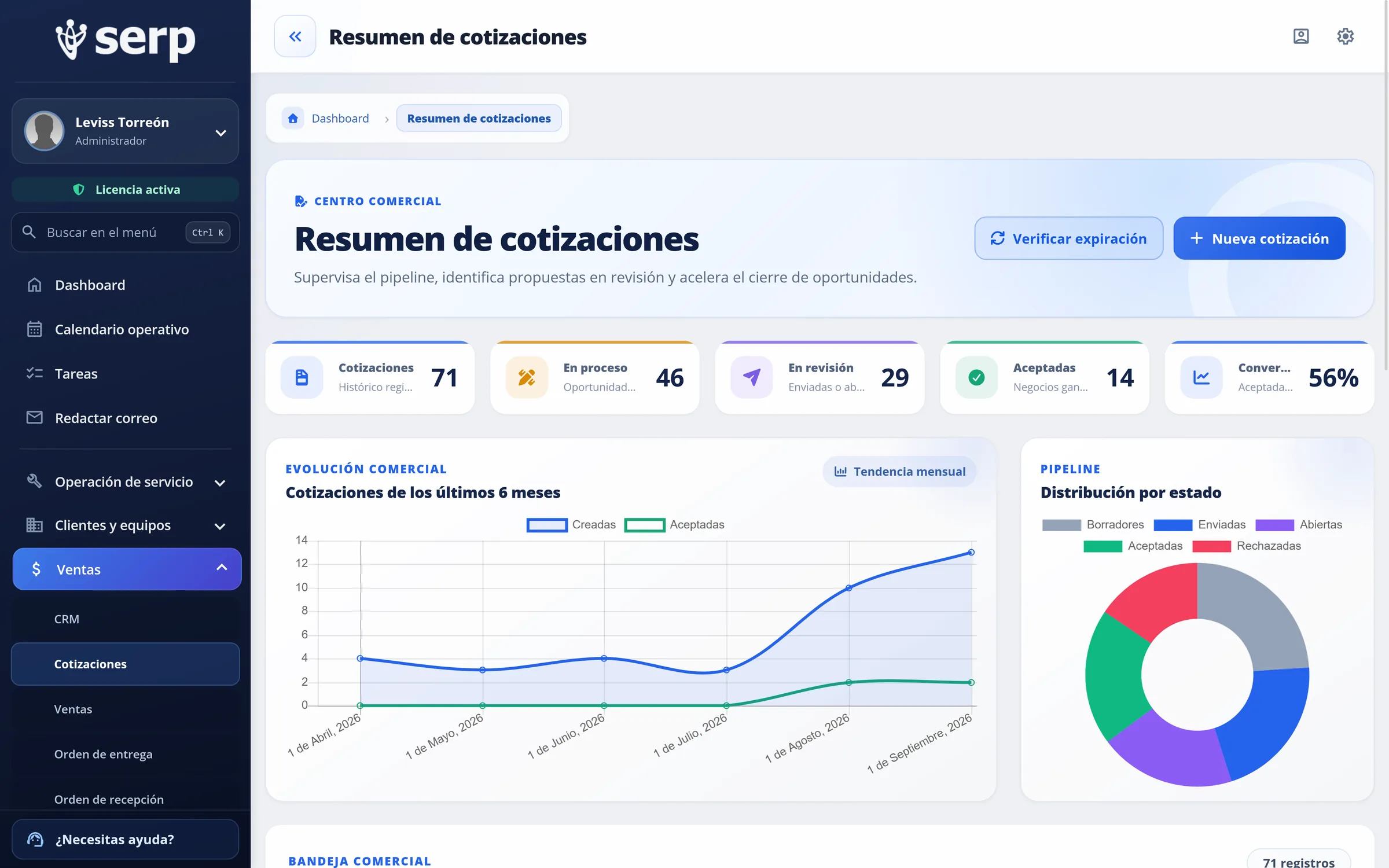The height and width of the screenshot is (868, 1389).
Task: Click the Tareas checklist icon
Action: point(35,373)
